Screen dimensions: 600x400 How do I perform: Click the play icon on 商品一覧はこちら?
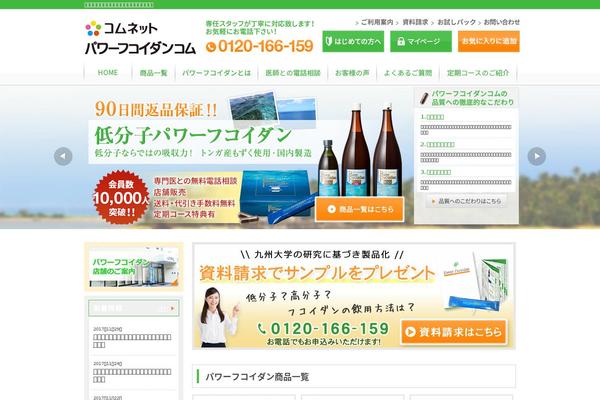(331, 209)
